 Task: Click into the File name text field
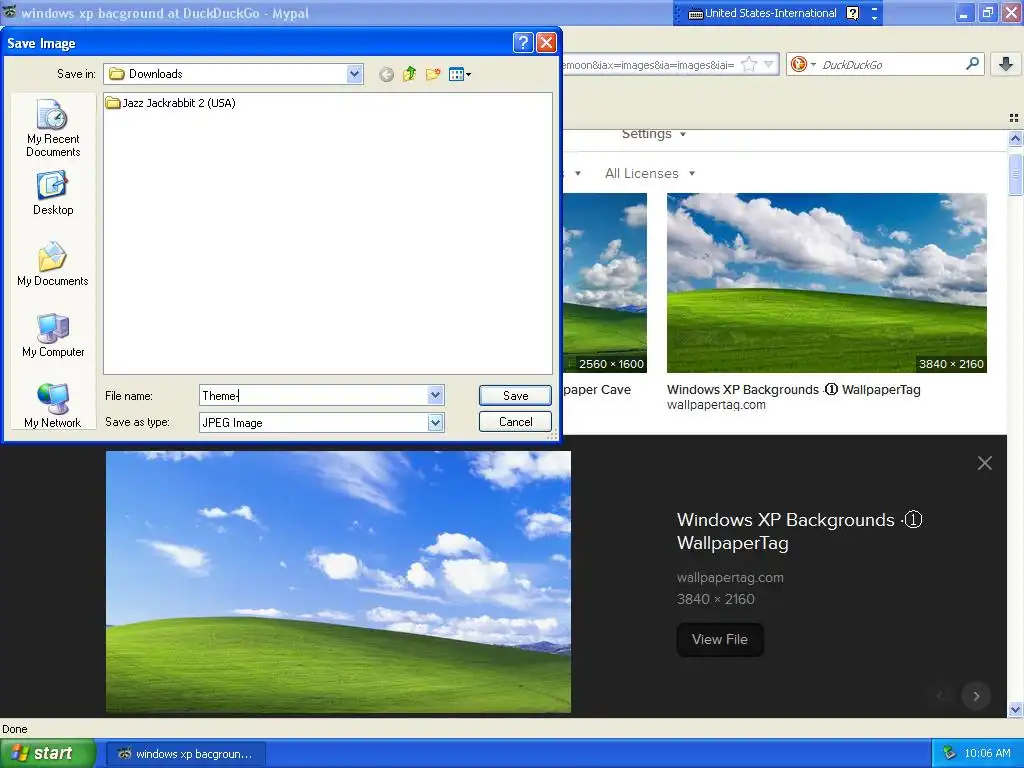(313, 395)
